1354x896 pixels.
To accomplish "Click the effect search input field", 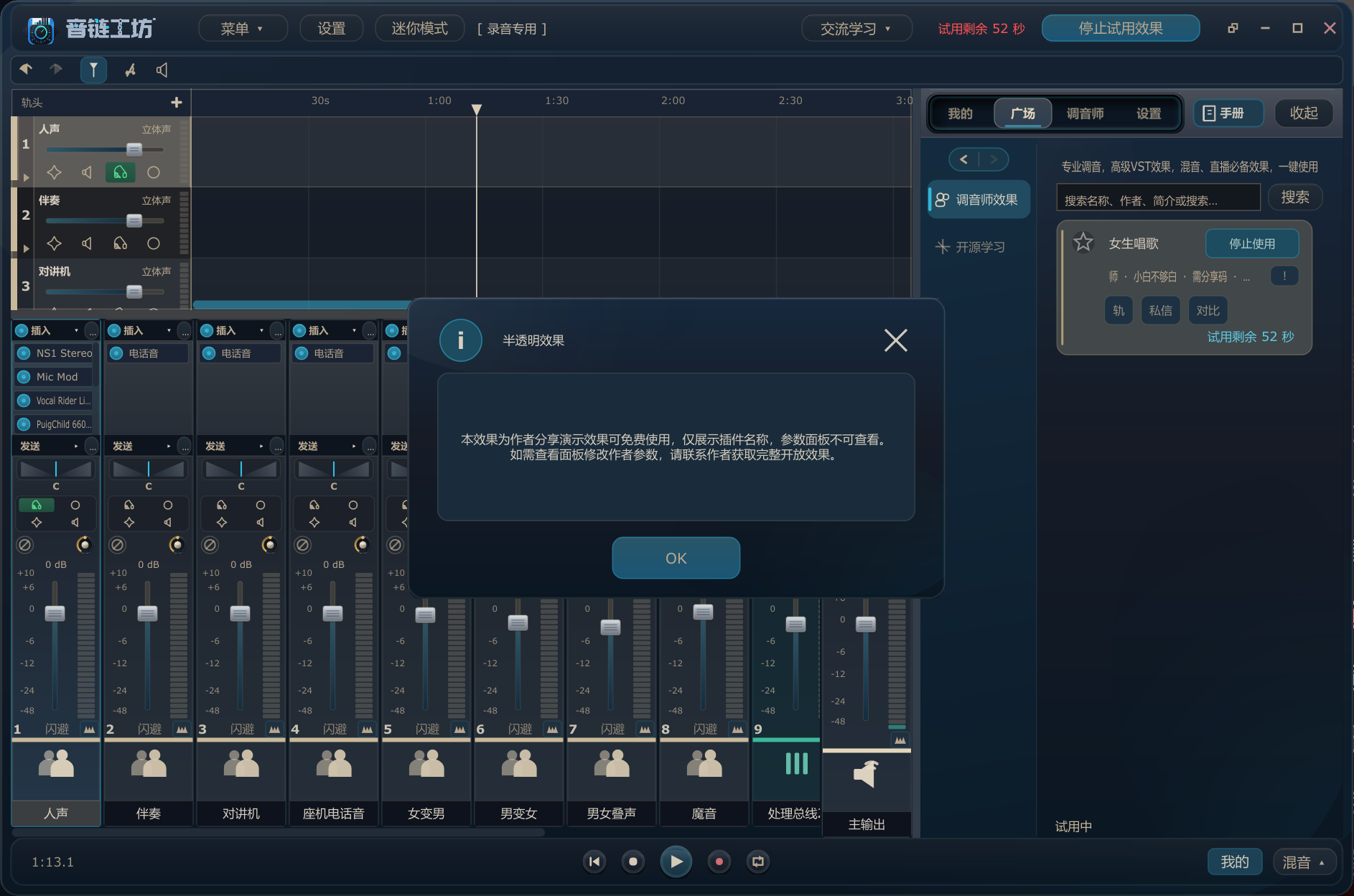I will coord(1158,197).
